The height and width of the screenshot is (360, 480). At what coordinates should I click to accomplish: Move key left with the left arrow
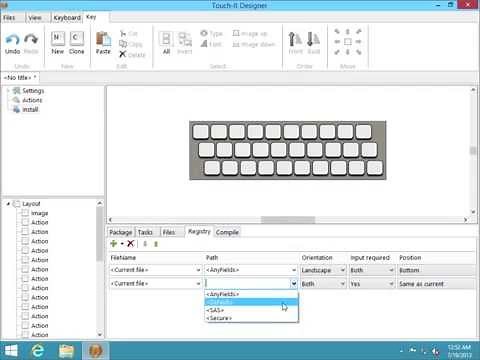coord(337,42)
